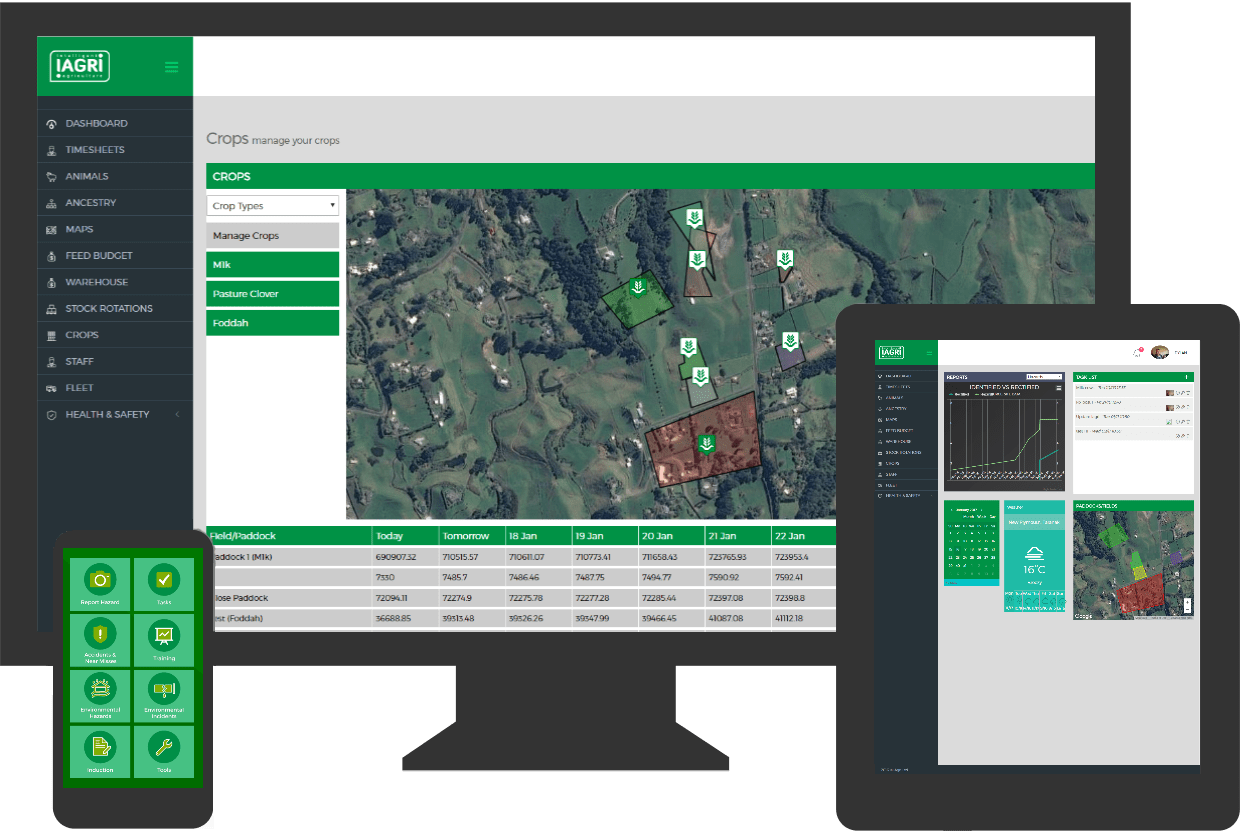Click the '18 Jan' column header
Screen dimensions: 1240x837
[x=537, y=537]
